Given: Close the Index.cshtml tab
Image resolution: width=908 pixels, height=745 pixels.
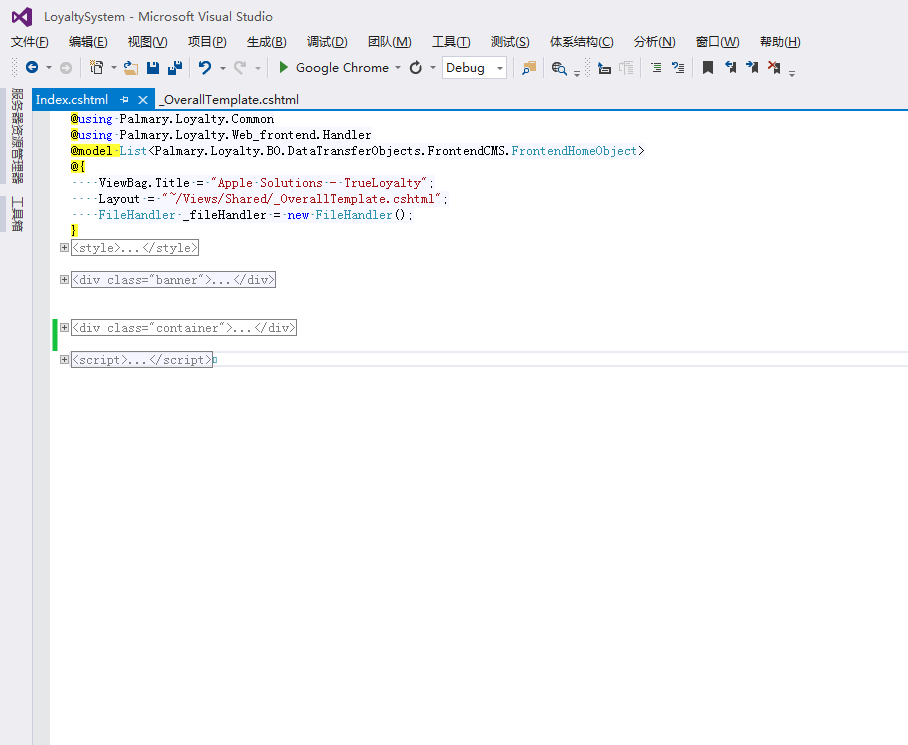Looking at the screenshot, I should (142, 100).
